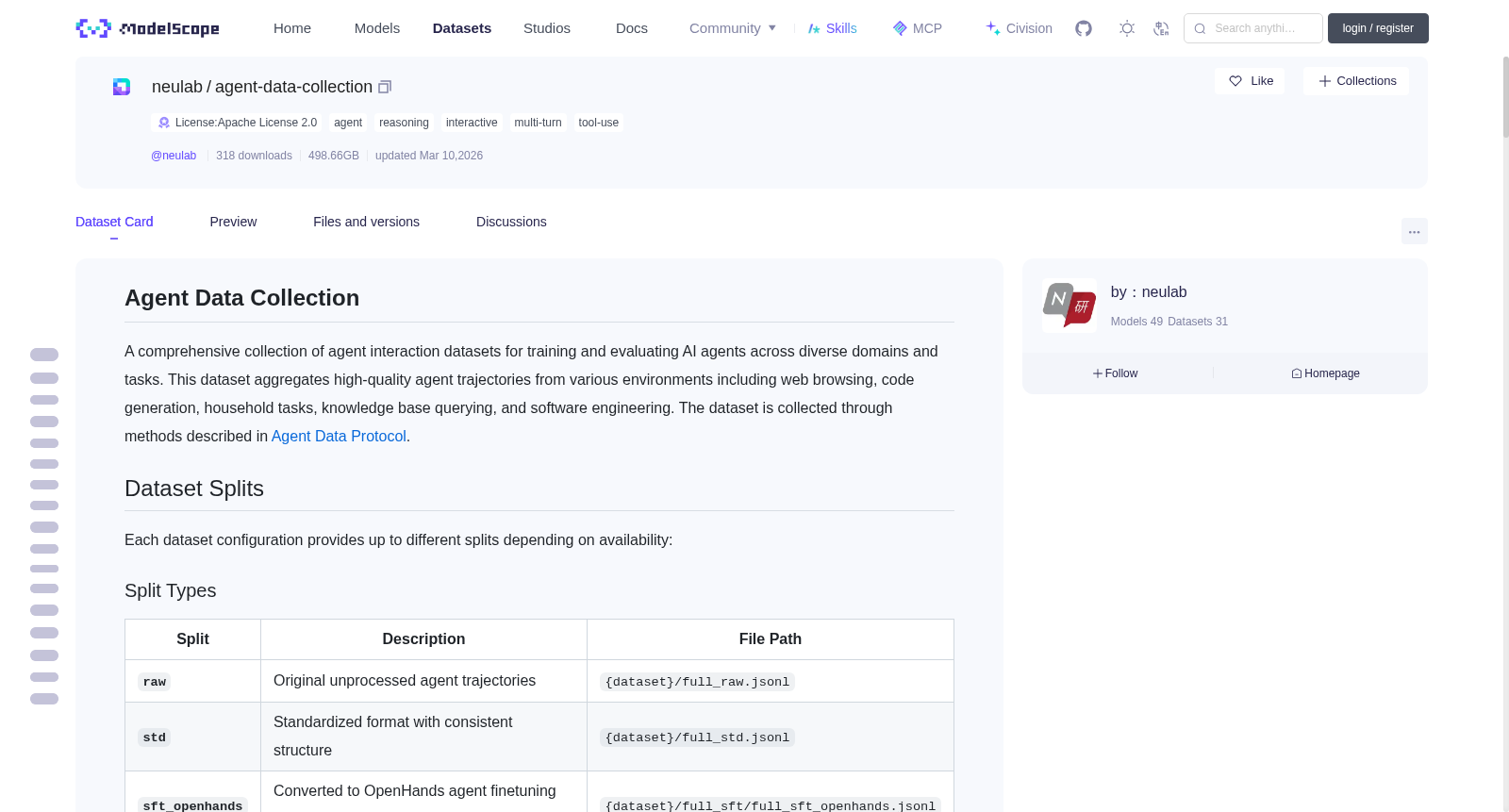Click the magnifier icon in search box
The image size is (1509, 812).
coord(1200,28)
